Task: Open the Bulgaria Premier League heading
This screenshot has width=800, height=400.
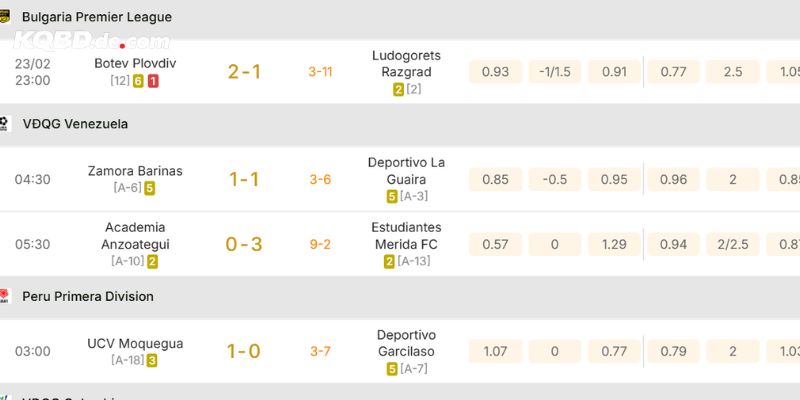Action: click(96, 17)
